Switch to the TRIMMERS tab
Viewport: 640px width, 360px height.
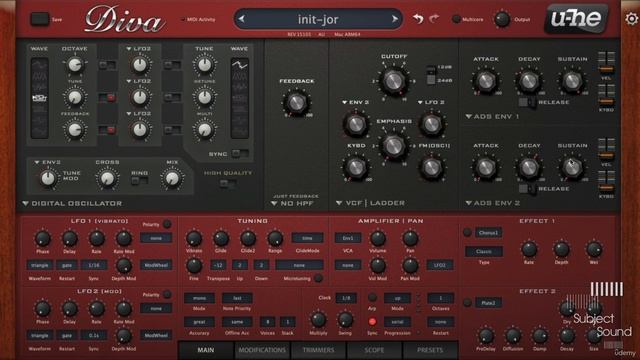pos(318,350)
